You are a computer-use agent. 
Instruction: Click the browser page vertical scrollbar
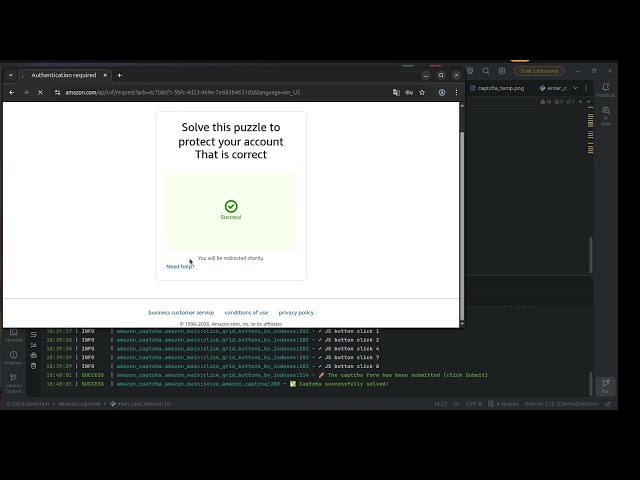point(462,227)
